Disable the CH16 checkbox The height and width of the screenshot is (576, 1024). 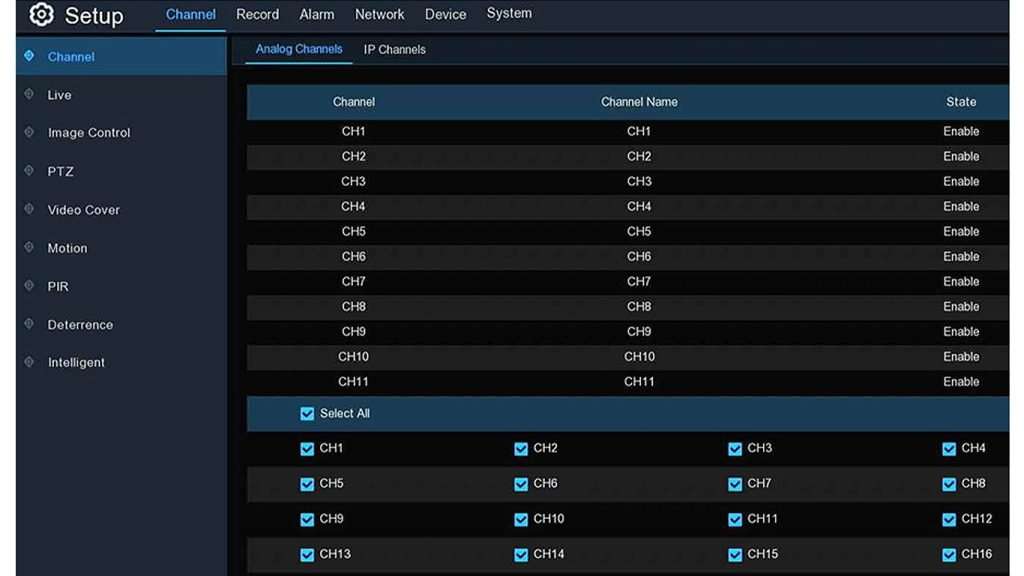coord(948,553)
